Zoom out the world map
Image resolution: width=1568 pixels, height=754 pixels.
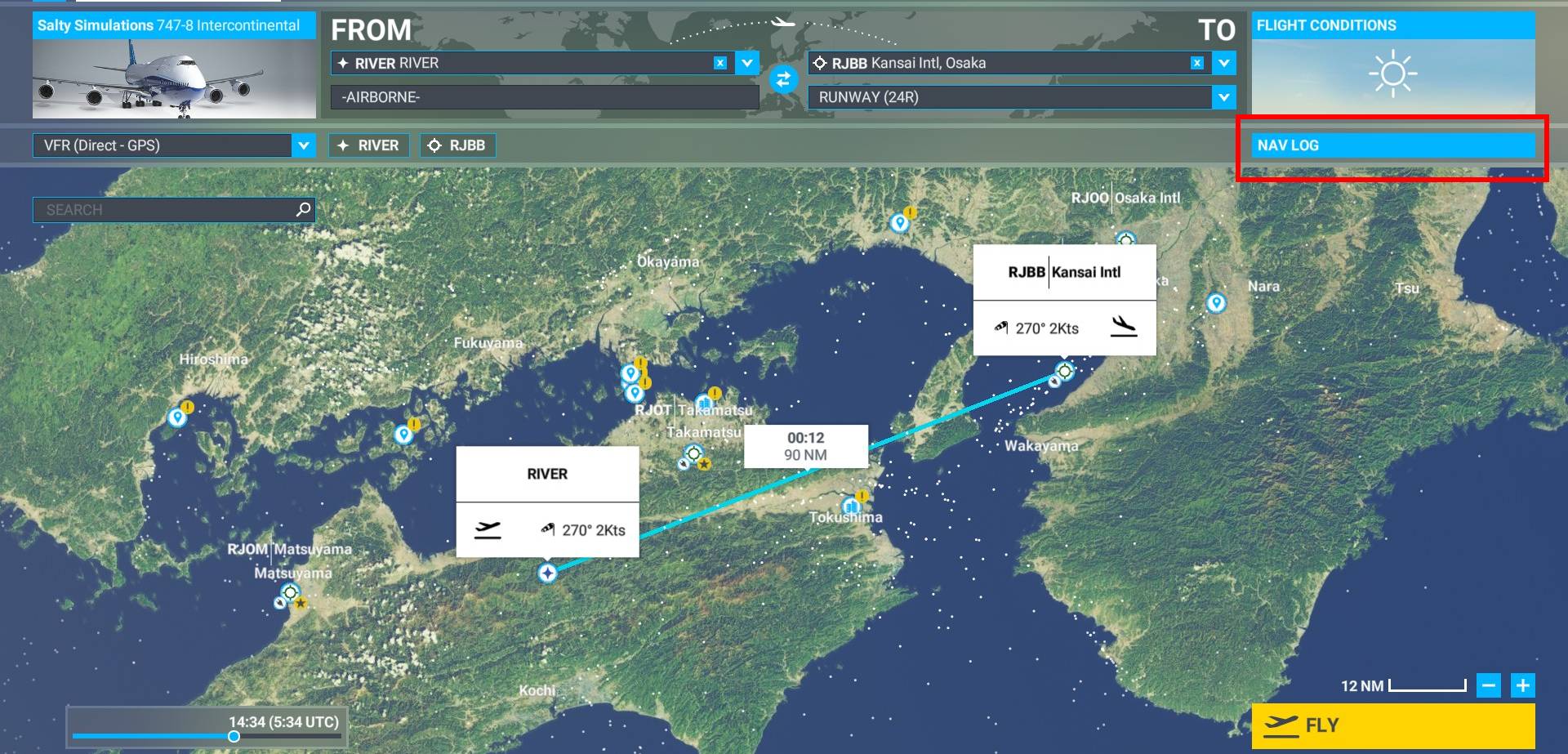click(x=1489, y=685)
